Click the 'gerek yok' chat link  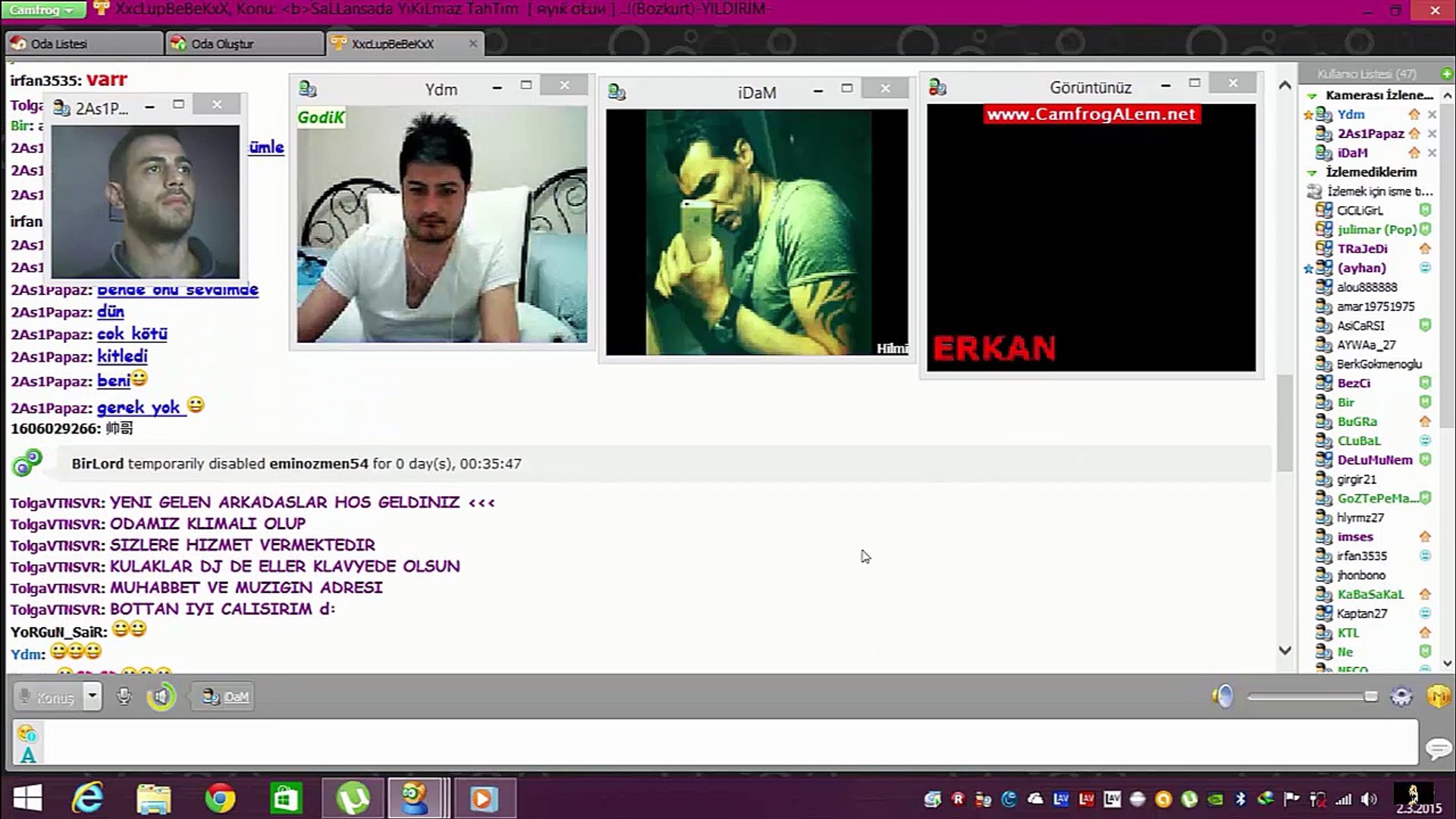tap(139, 408)
